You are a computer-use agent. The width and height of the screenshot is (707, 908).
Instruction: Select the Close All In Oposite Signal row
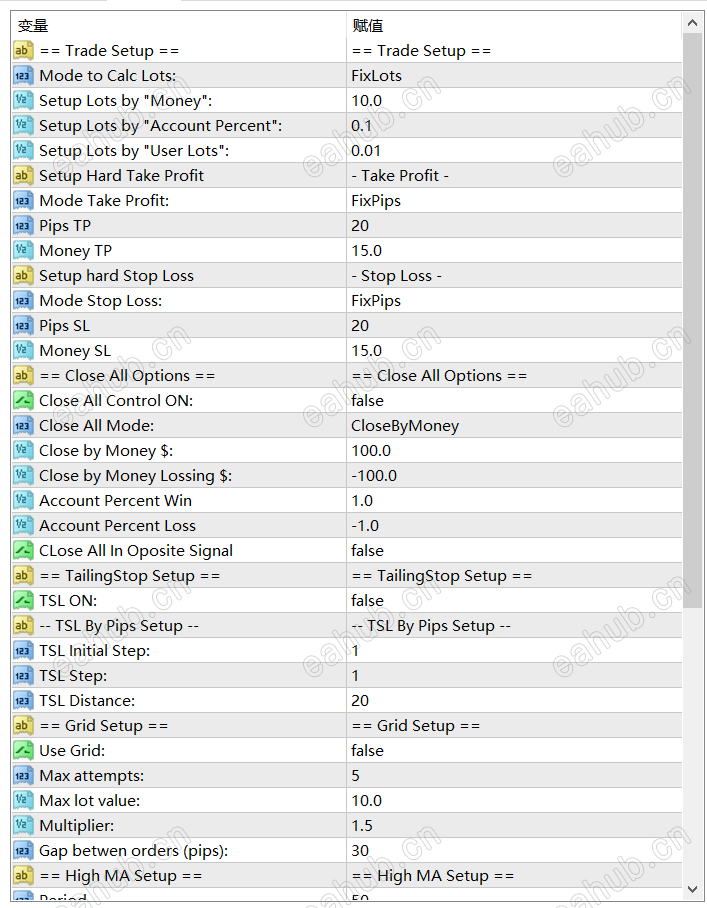pos(135,550)
